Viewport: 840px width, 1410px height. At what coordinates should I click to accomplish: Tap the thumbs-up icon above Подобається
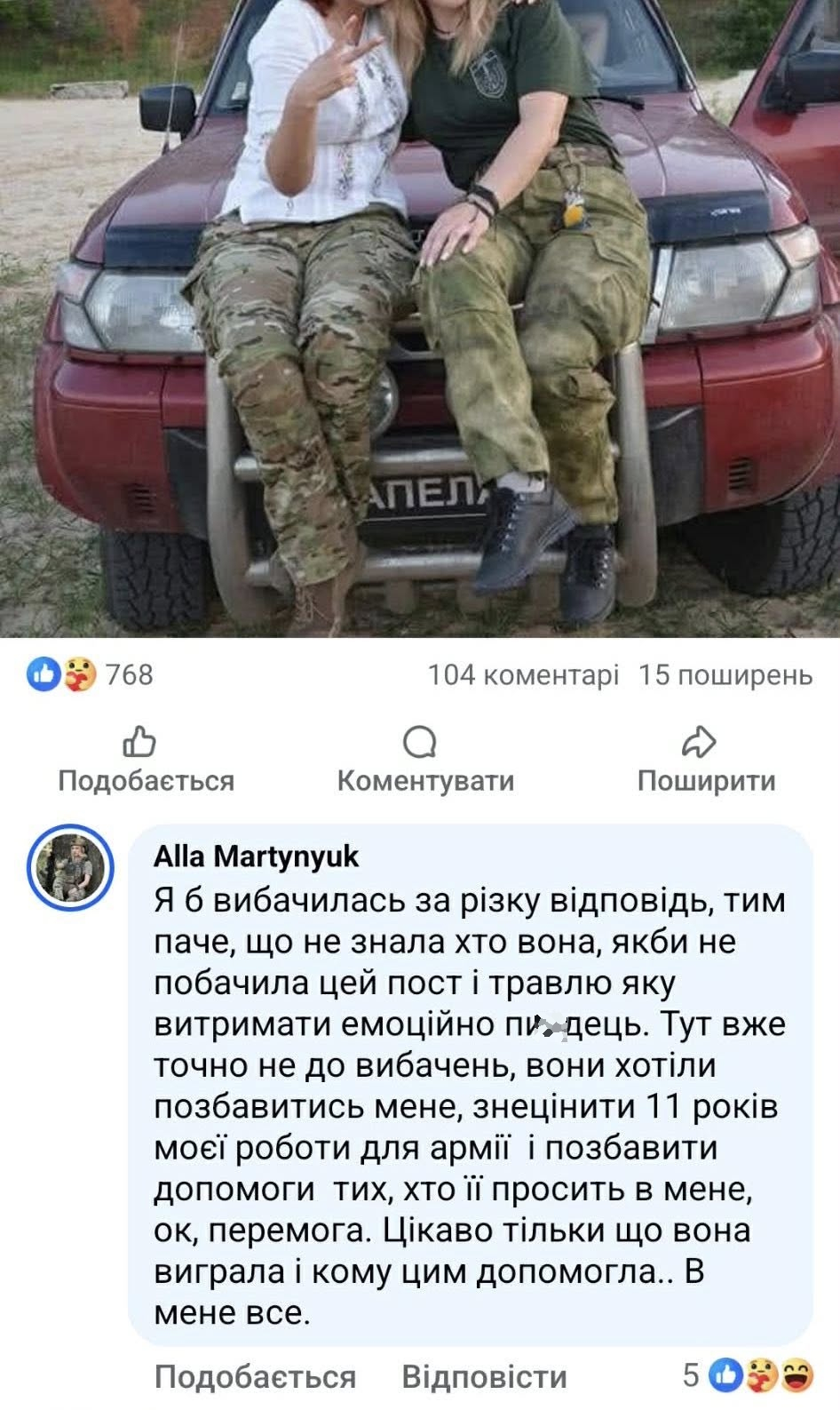pos(141,740)
